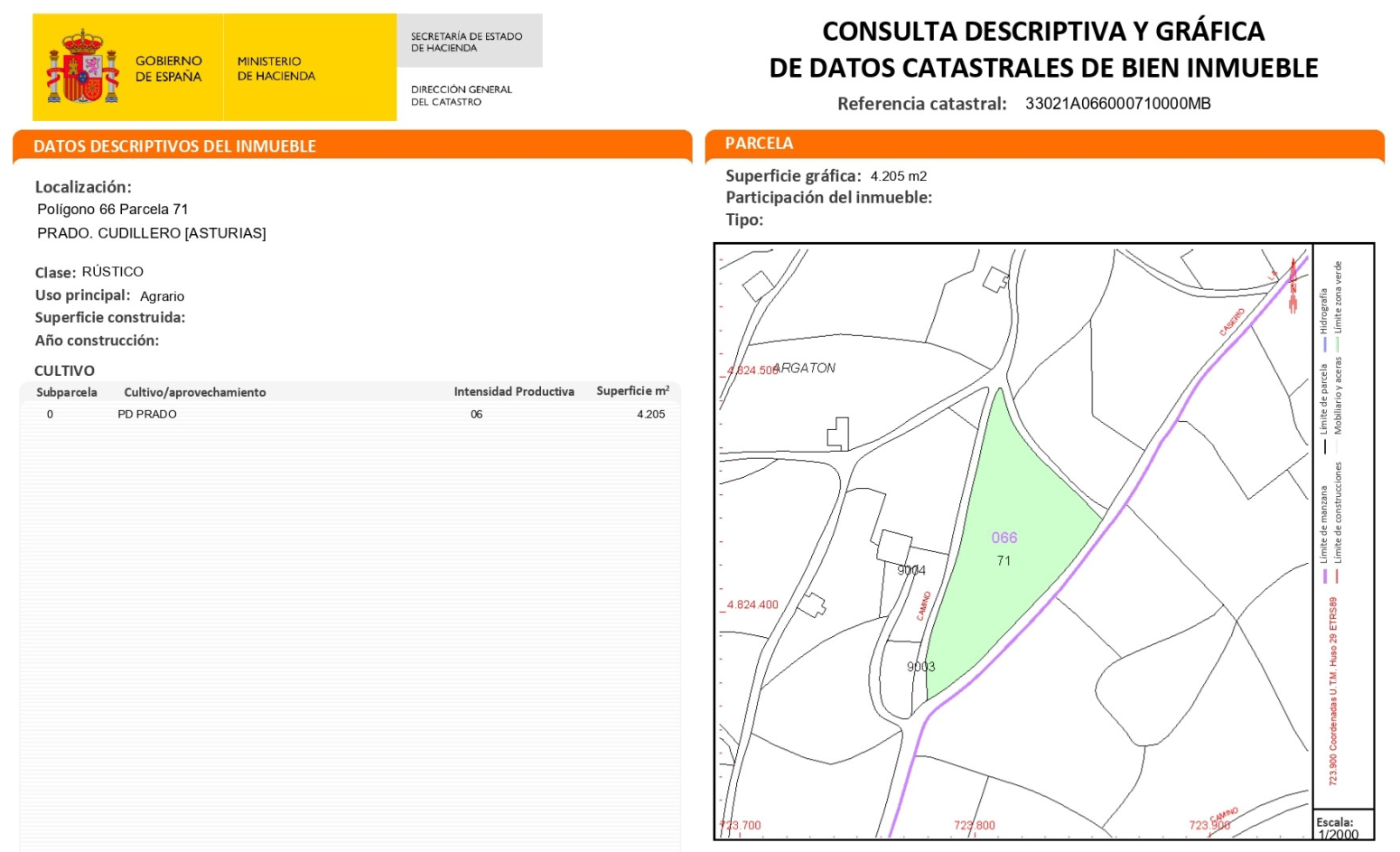This screenshot has width=1400, height=852.
Task: Click the purple '066' polygon number on map
Action: click(x=1004, y=538)
